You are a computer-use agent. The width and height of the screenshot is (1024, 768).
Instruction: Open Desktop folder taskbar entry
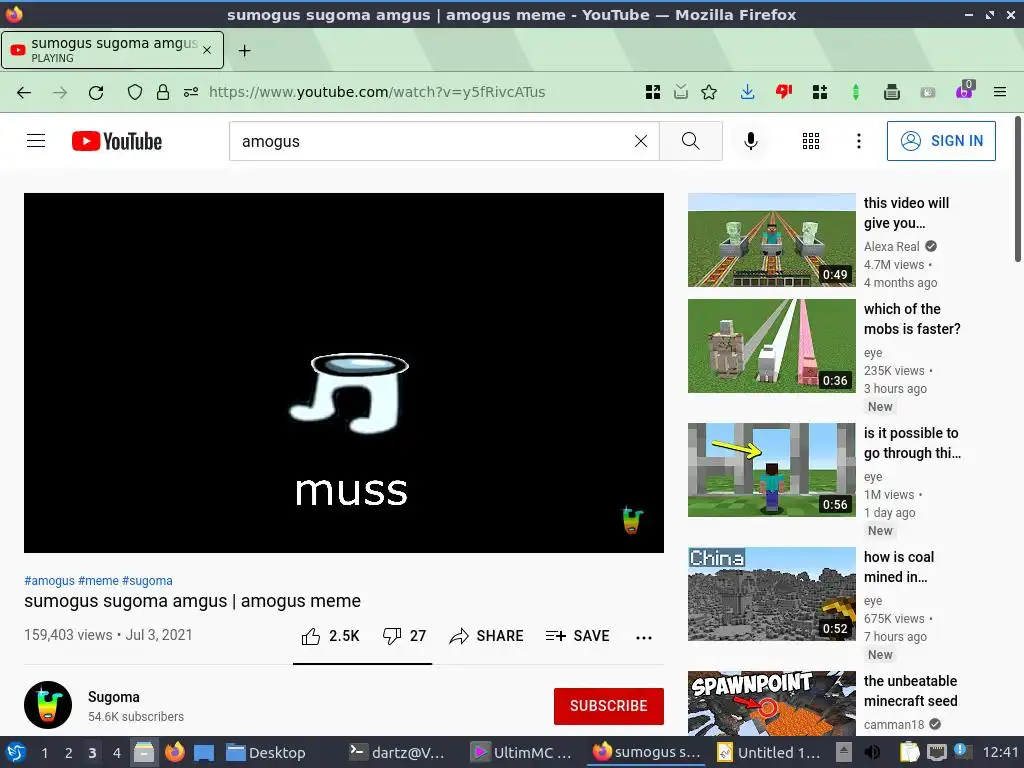266,752
